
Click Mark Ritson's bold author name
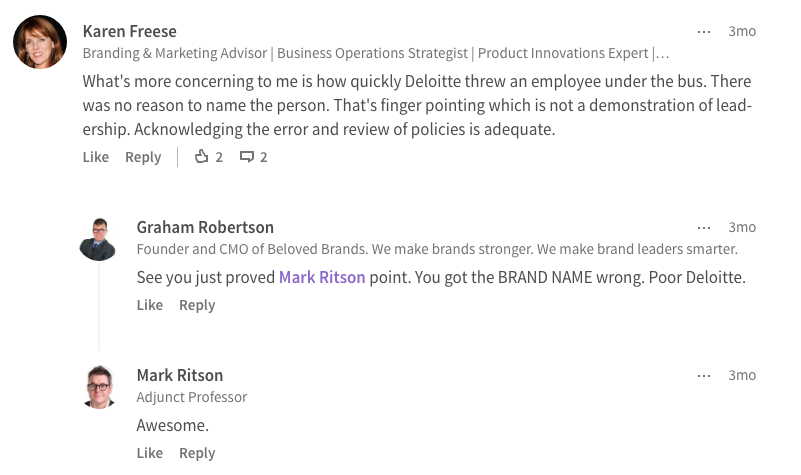(x=180, y=375)
